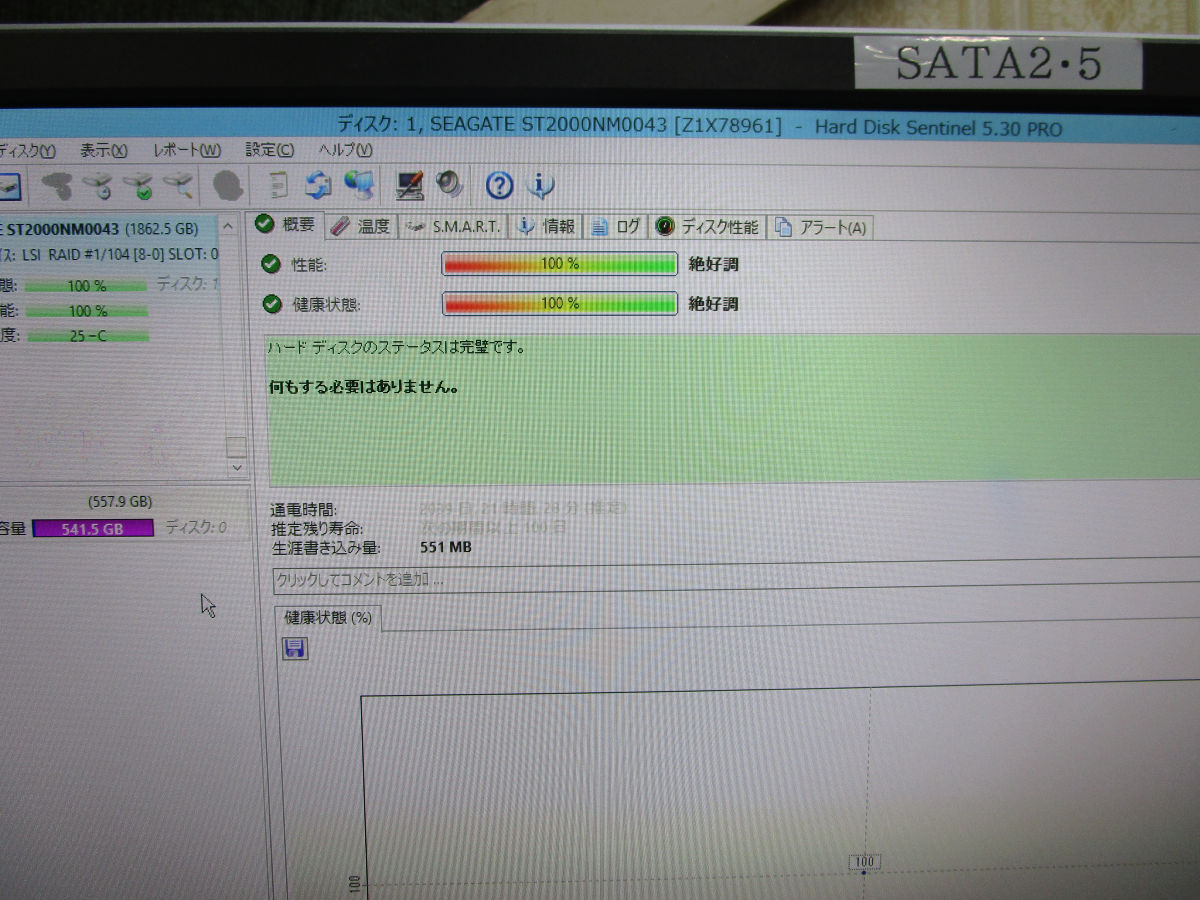The image size is (1200, 900).
Task: Click the globe with monitor icon
Action: coord(359,185)
